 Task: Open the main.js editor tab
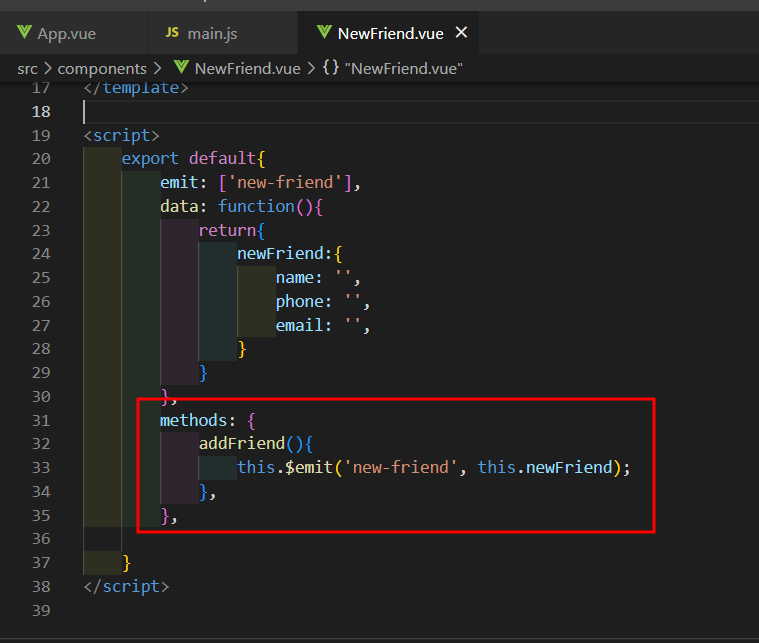tap(212, 33)
